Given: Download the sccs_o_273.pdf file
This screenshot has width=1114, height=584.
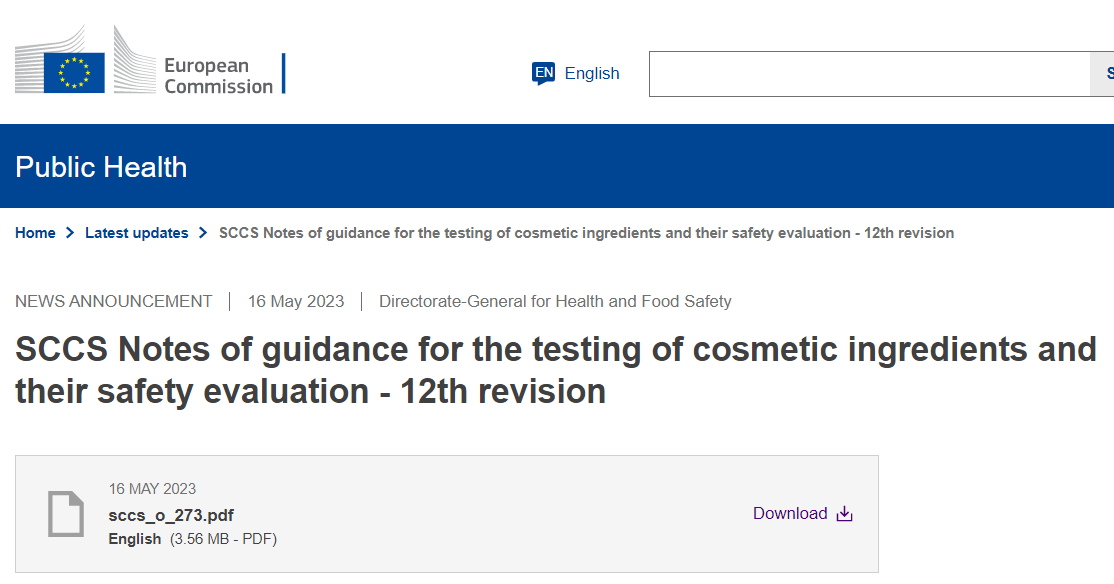Looking at the screenshot, I should pos(790,514).
